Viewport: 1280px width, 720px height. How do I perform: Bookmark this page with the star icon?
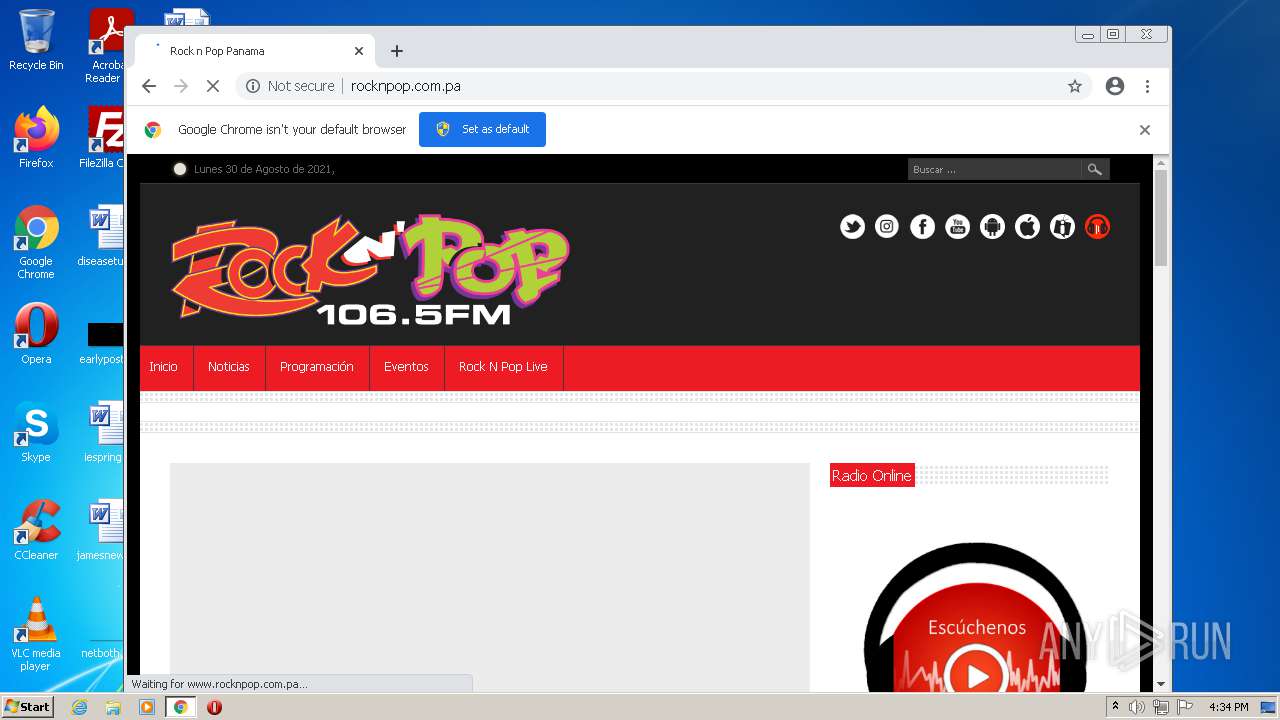coord(1075,86)
